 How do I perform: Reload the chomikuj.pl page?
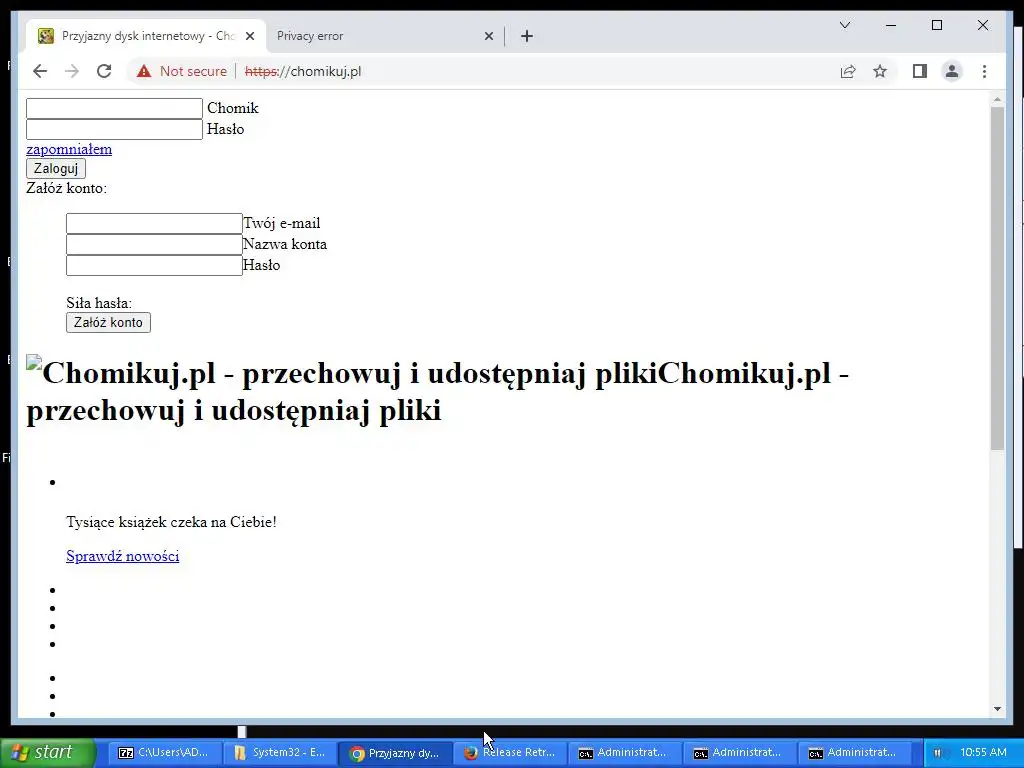pyautogui.click(x=104, y=71)
